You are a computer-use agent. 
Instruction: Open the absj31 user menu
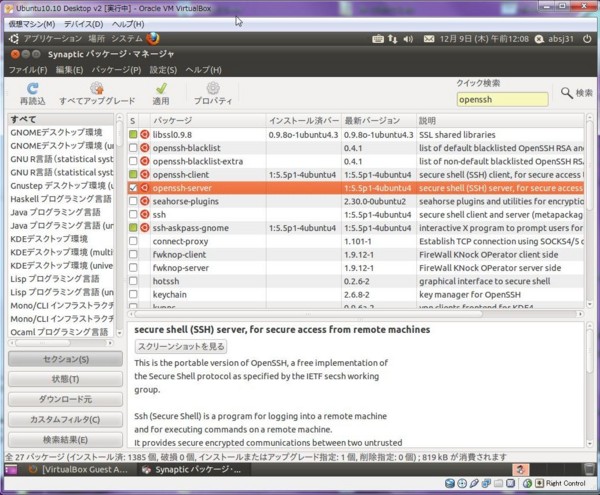coord(554,39)
